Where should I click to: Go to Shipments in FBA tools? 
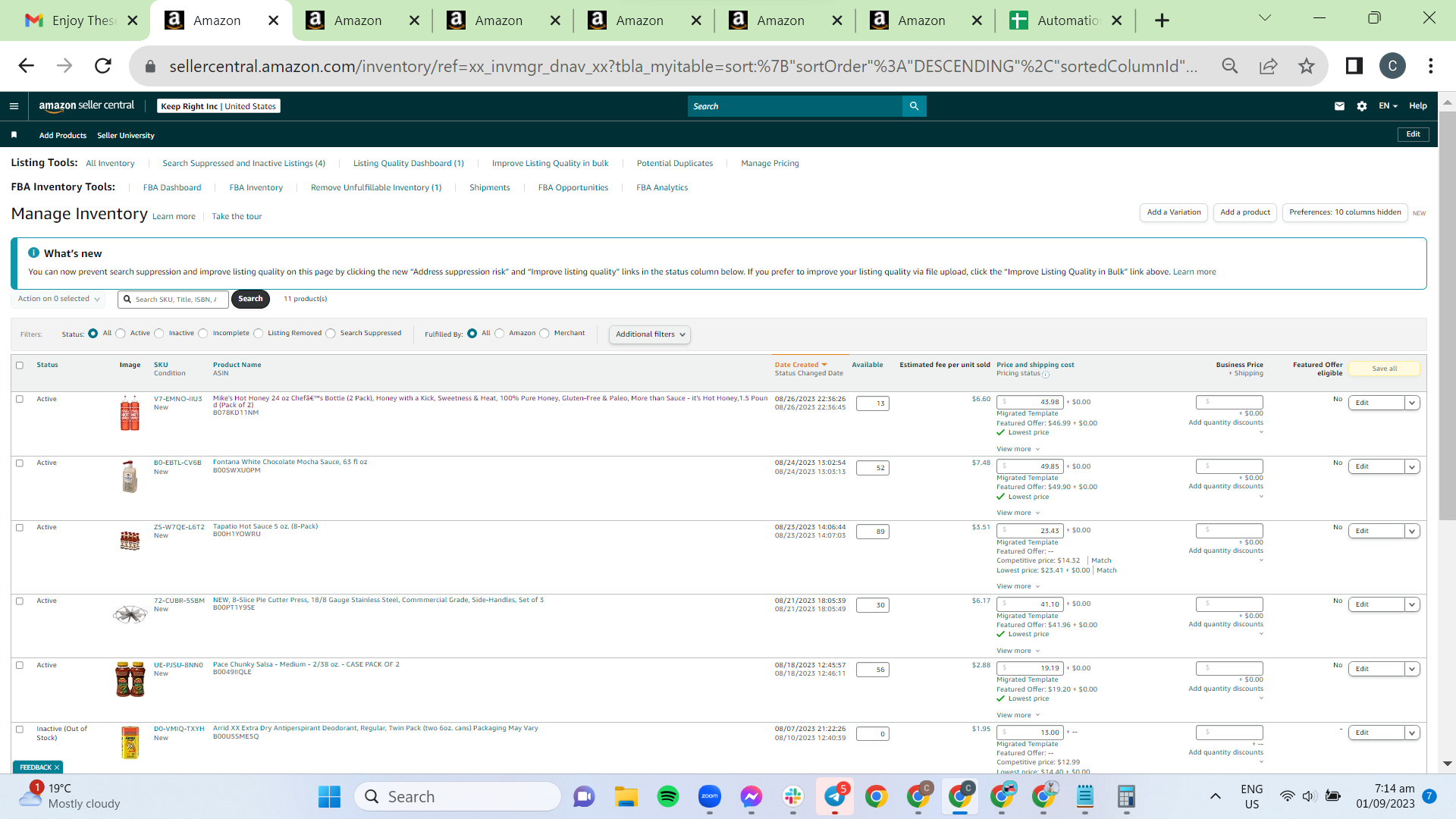click(x=490, y=188)
